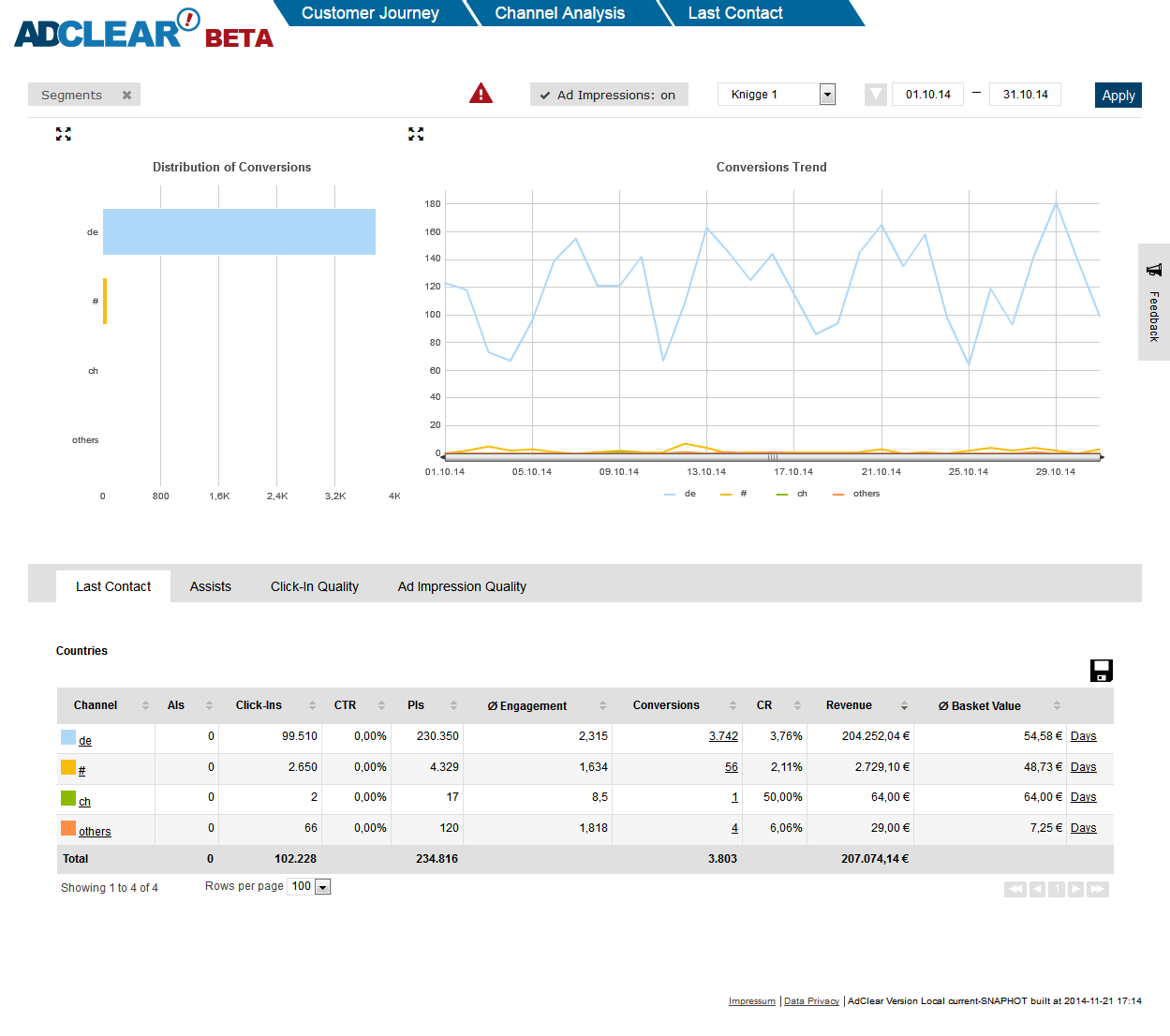Open the Channel Analysis navigation tab
The width and height of the screenshot is (1170, 1036).
pyautogui.click(x=559, y=13)
